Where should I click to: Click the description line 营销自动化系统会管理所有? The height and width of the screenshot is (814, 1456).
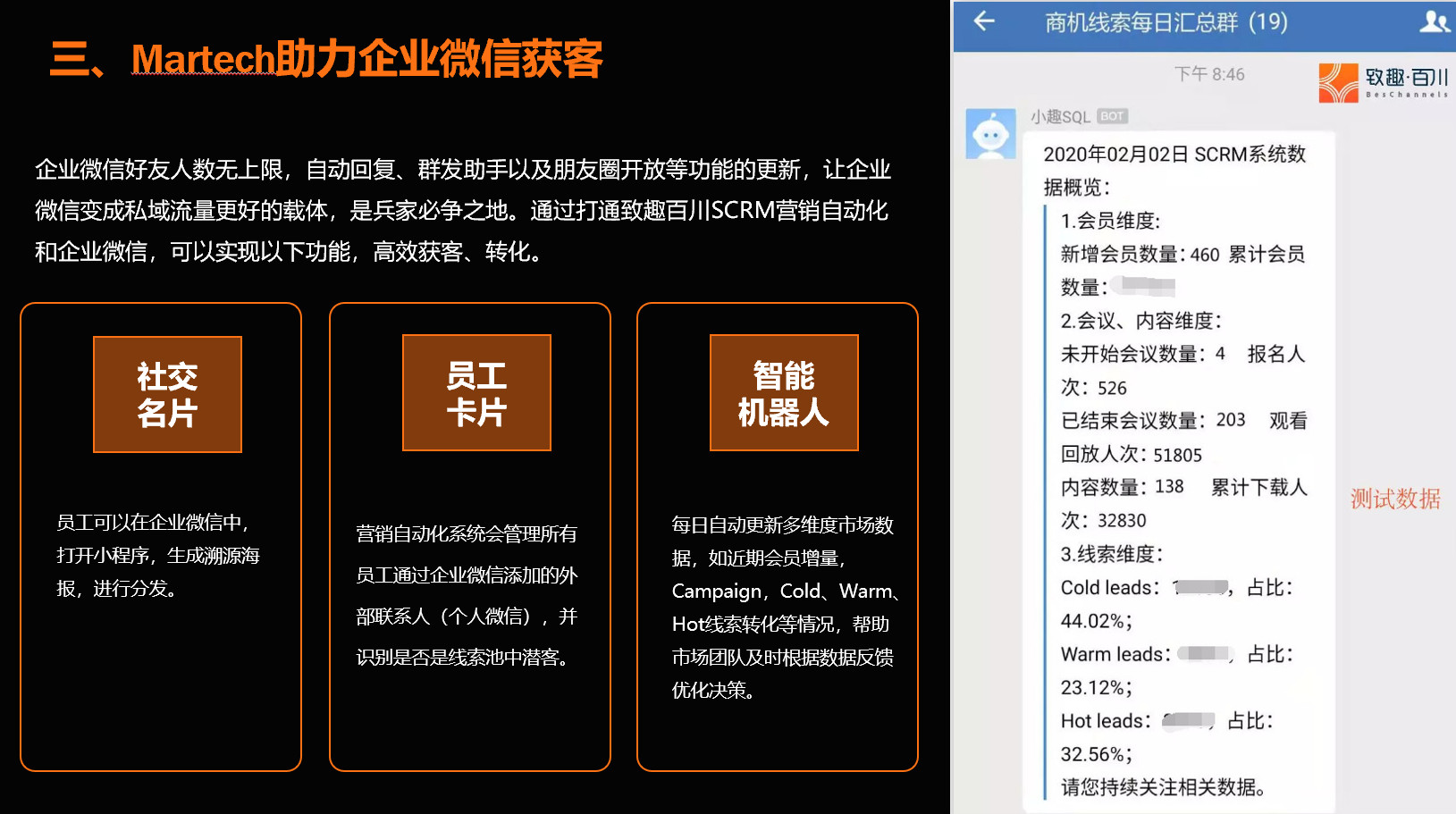(467, 534)
